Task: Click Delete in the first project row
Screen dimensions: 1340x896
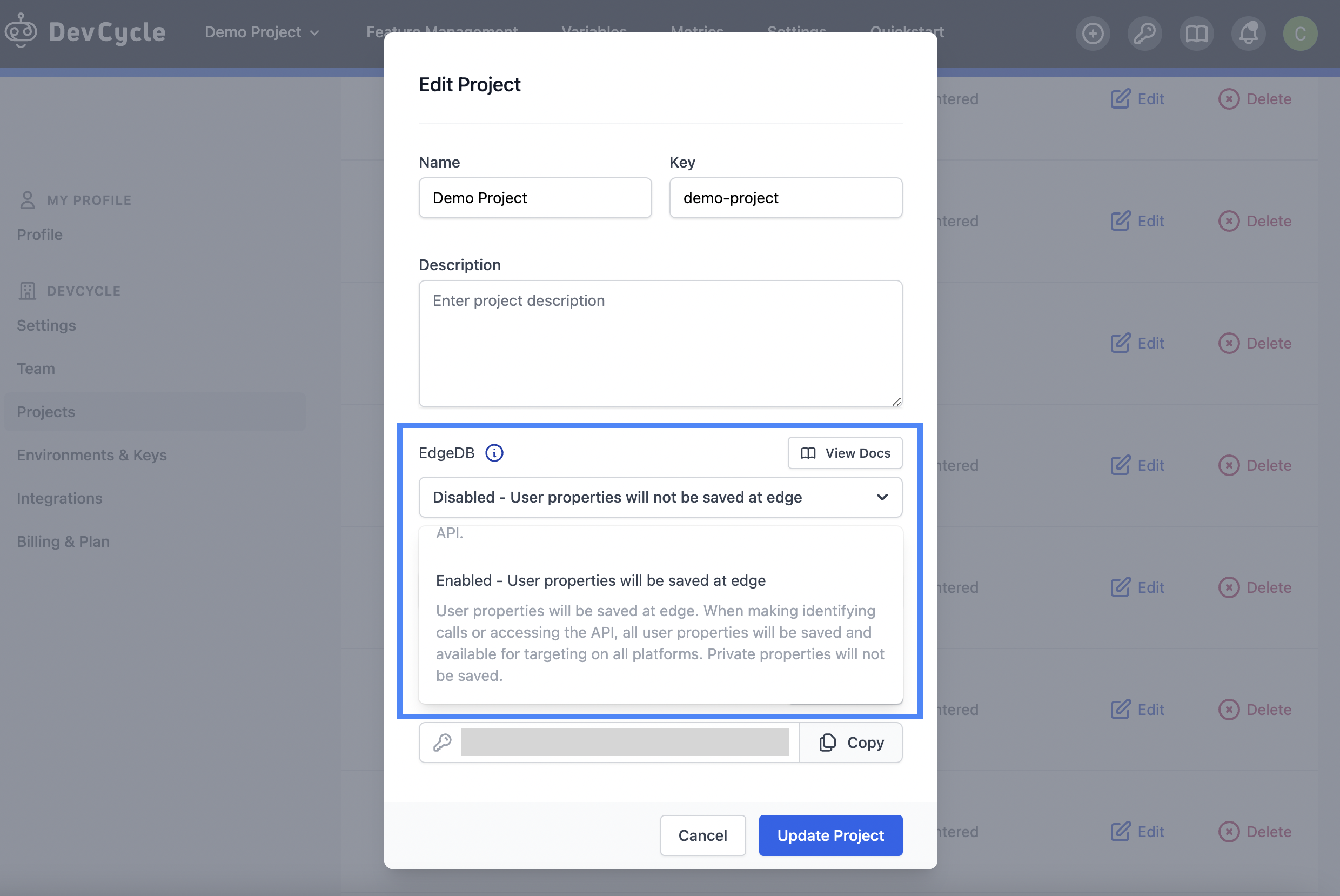Action: tap(1255, 99)
